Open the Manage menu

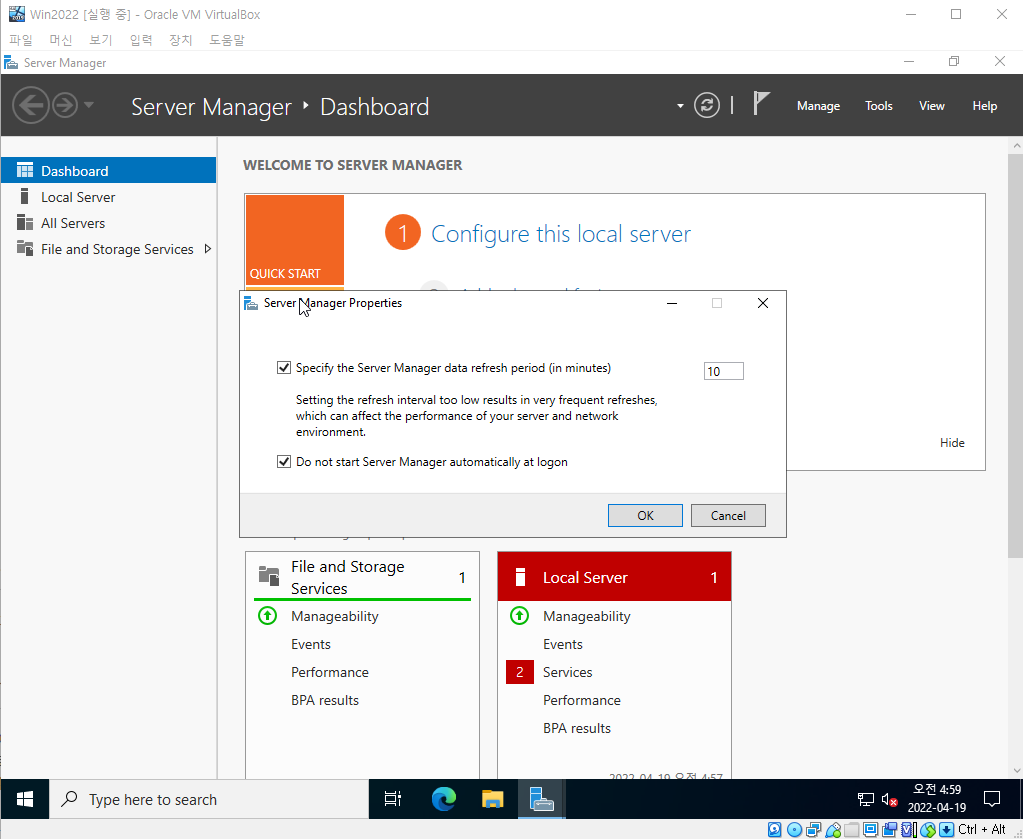pos(818,106)
